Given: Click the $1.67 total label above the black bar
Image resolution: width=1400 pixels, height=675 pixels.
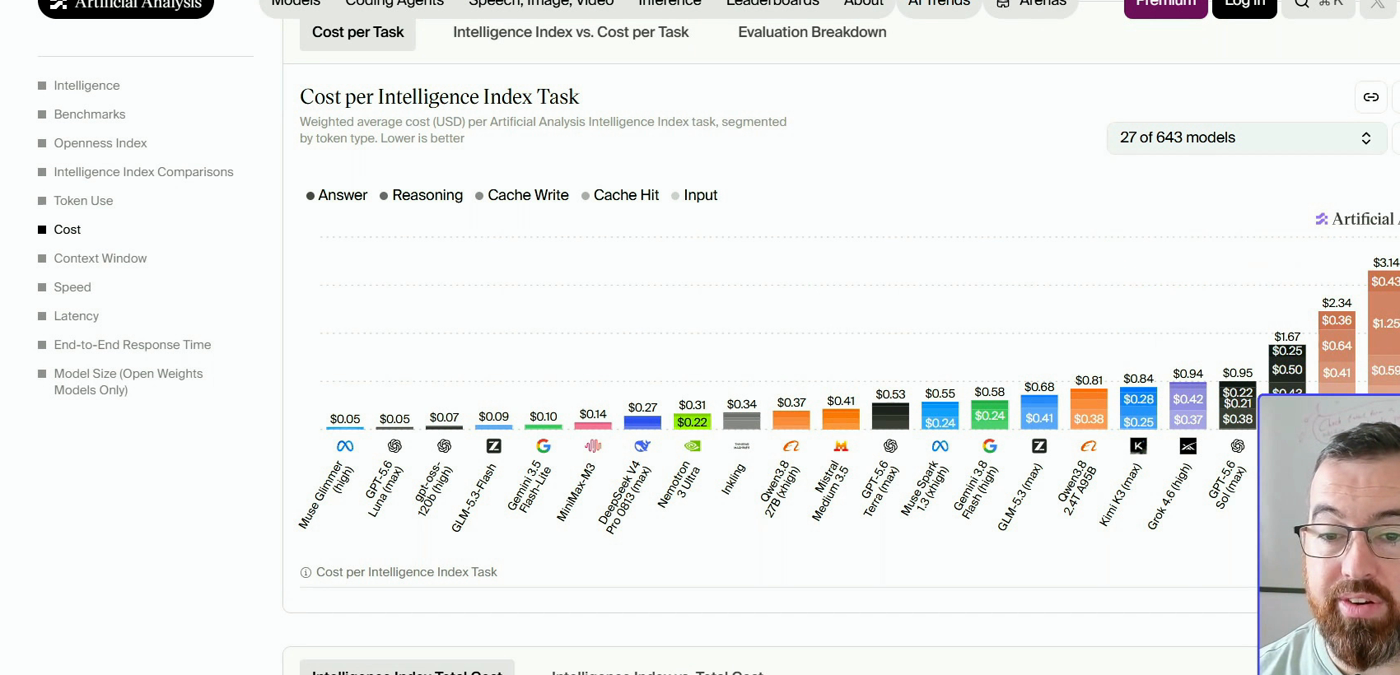Looking at the screenshot, I should coord(1287,337).
